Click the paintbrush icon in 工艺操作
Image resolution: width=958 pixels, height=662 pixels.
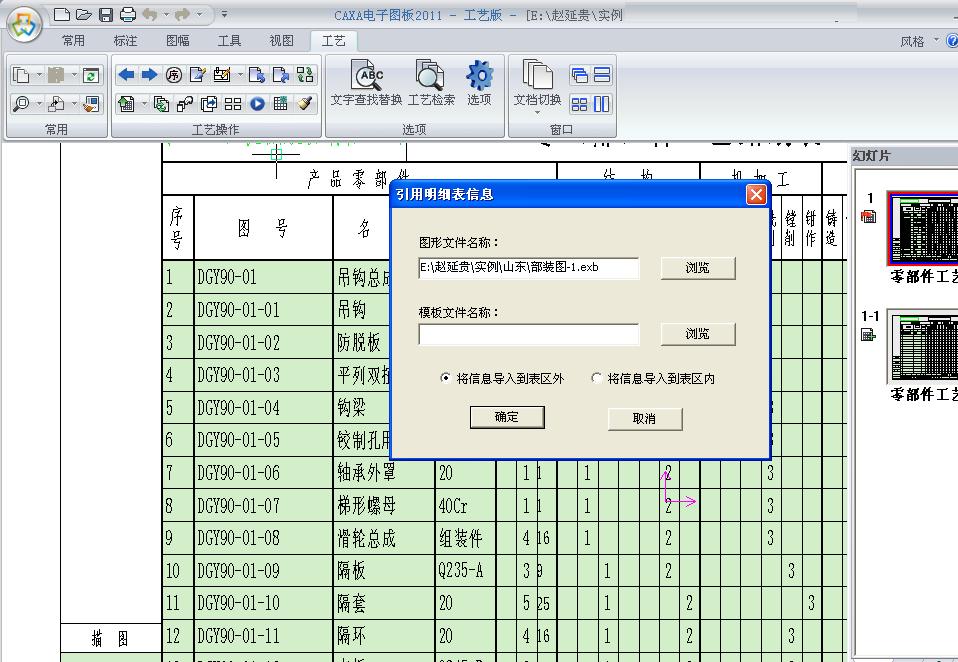306,103
